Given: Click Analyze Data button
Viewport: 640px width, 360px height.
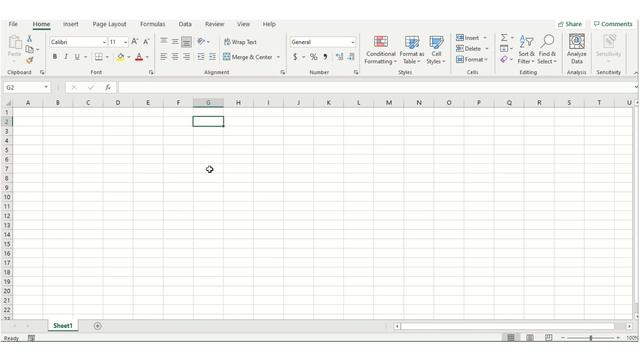Looking at the screenshot, I should point(576,50).
